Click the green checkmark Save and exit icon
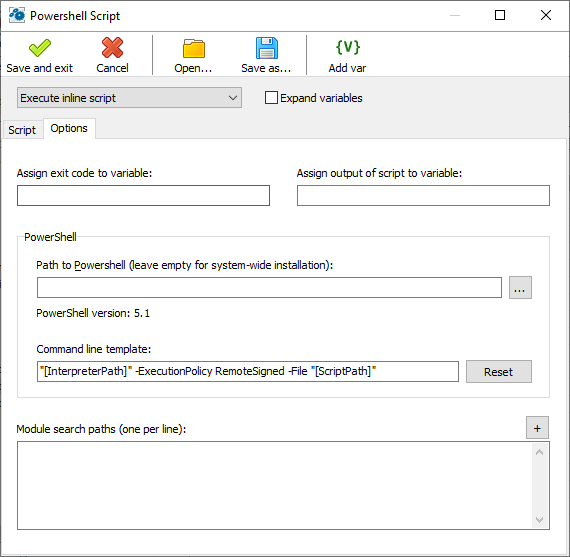 (x=40, y=48)
